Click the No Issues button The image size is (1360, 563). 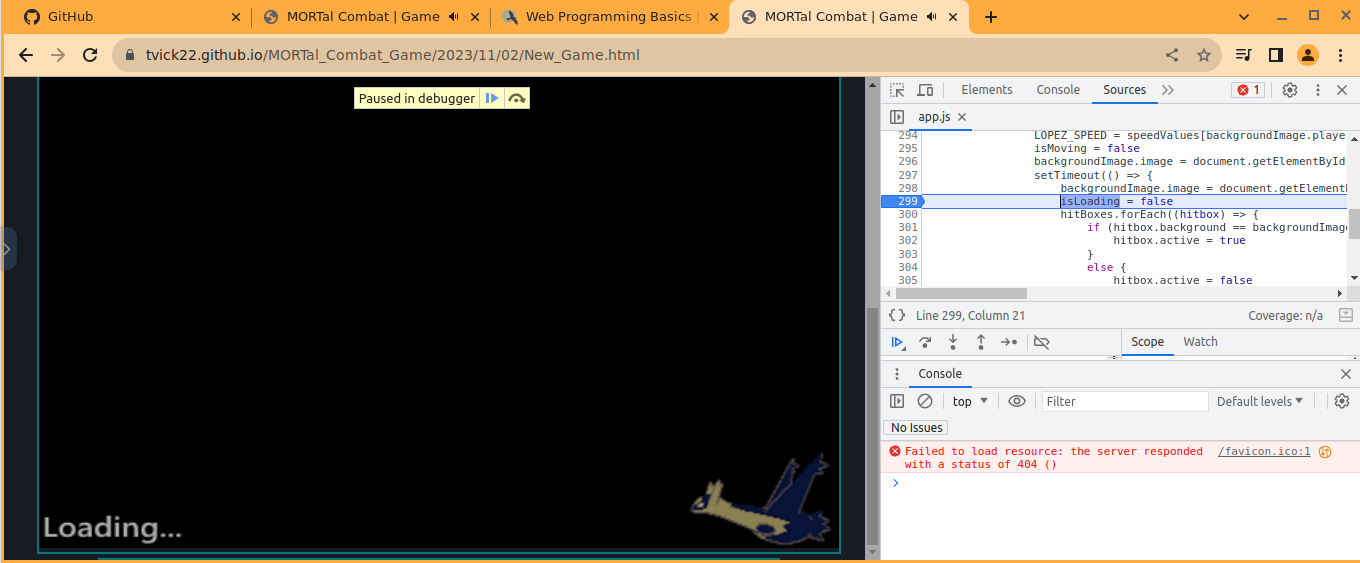916,428
